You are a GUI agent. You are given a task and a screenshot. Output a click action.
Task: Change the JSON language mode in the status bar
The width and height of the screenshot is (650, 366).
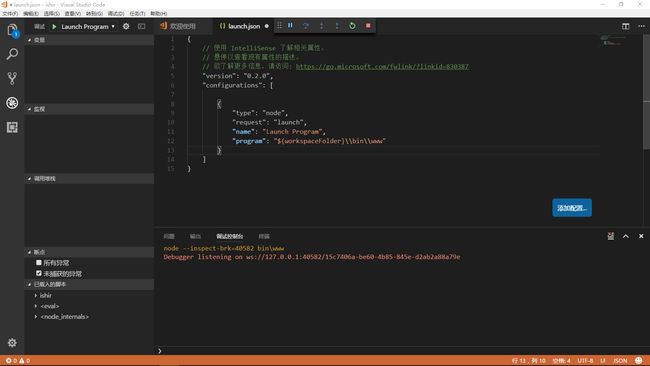pos(620,361)
